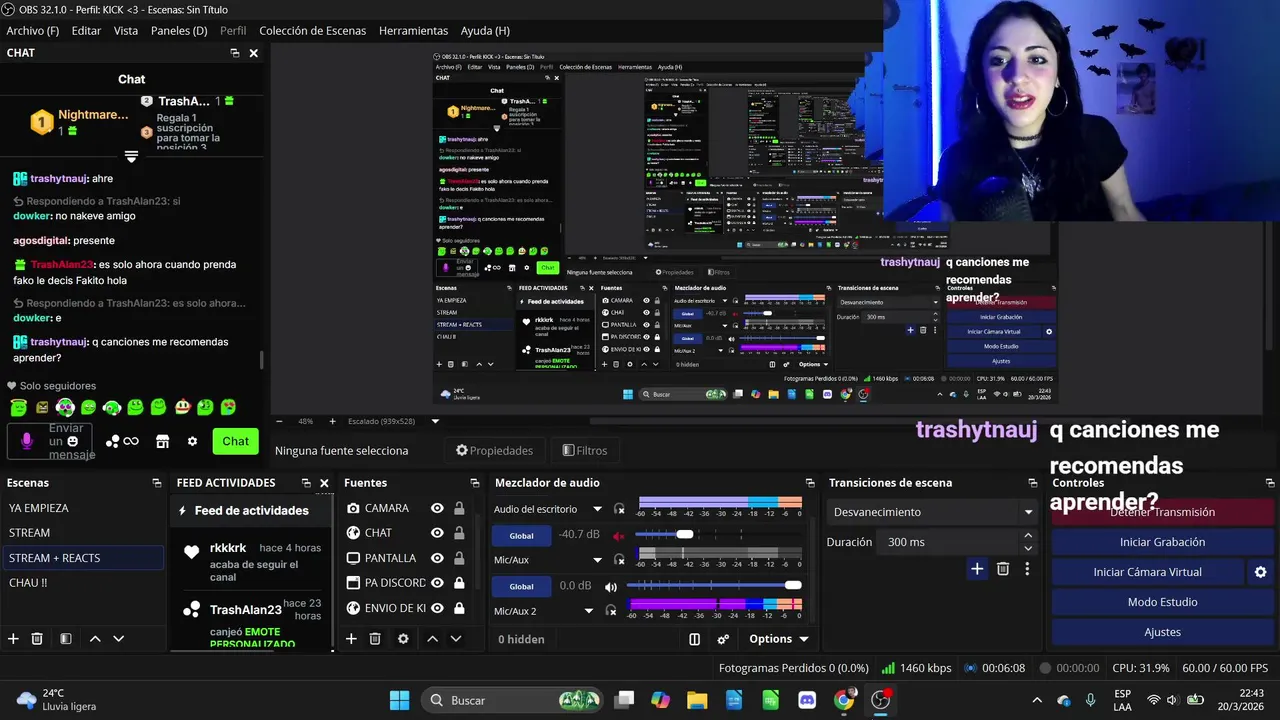Viewport: 1280px width, 720px height.
Task: Zoom in preview with plus icon
Action: pyautogui.click(x=332, y=421)
